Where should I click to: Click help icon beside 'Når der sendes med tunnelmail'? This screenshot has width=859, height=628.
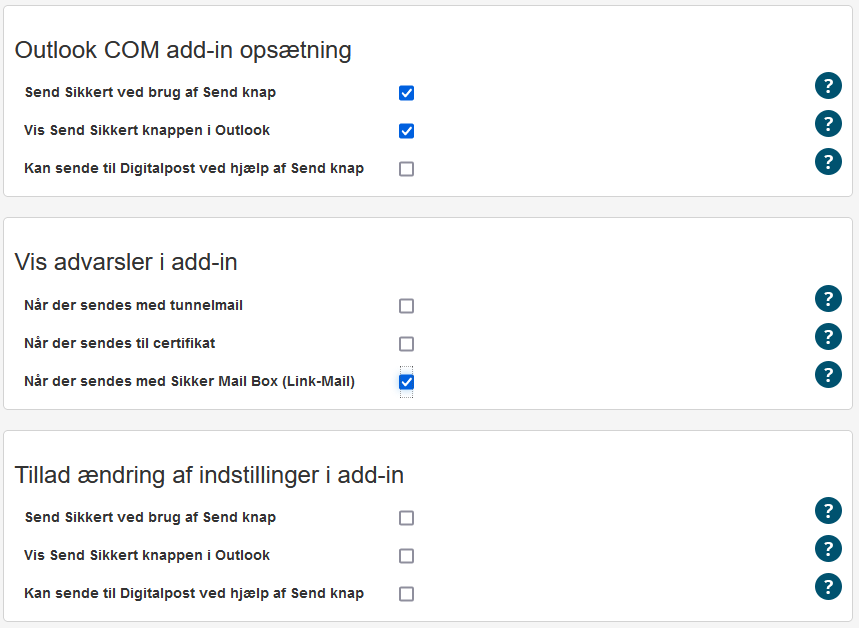pos(828,298)
